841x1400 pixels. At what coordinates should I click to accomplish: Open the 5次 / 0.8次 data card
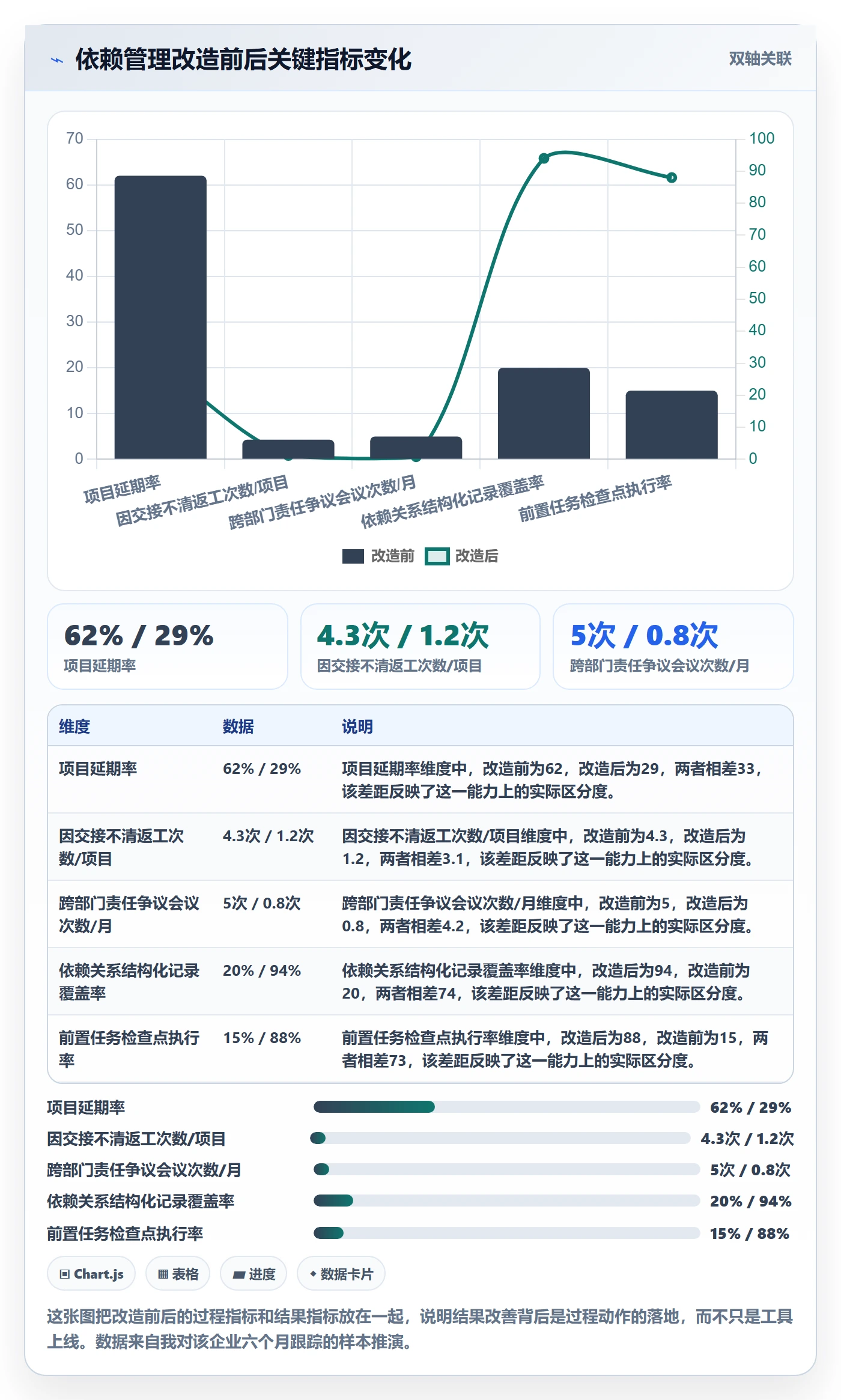click(673, 647)
